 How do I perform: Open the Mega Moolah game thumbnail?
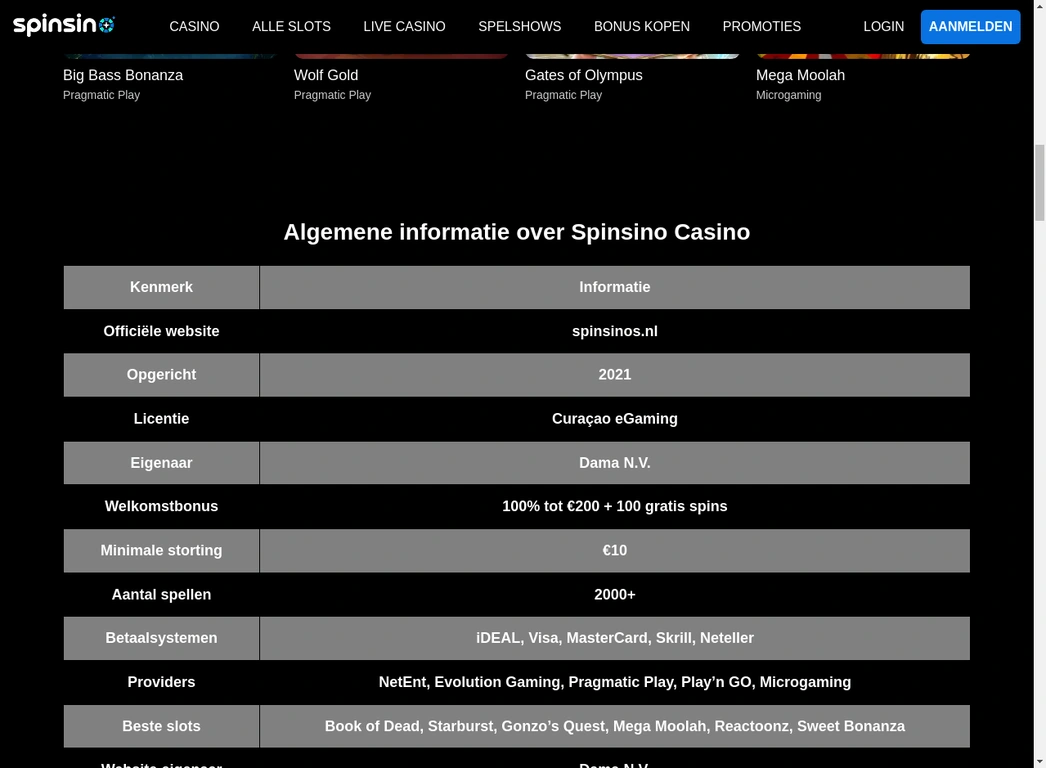(862, 55)
